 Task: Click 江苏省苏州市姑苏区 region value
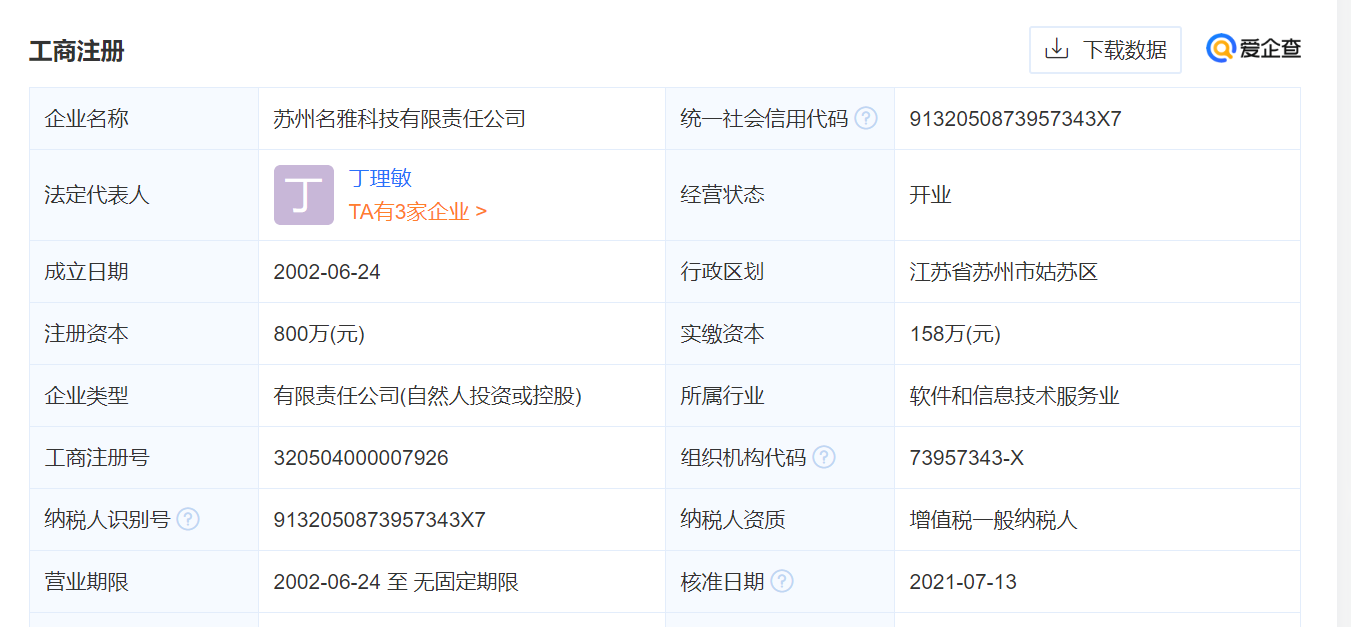1004,272
